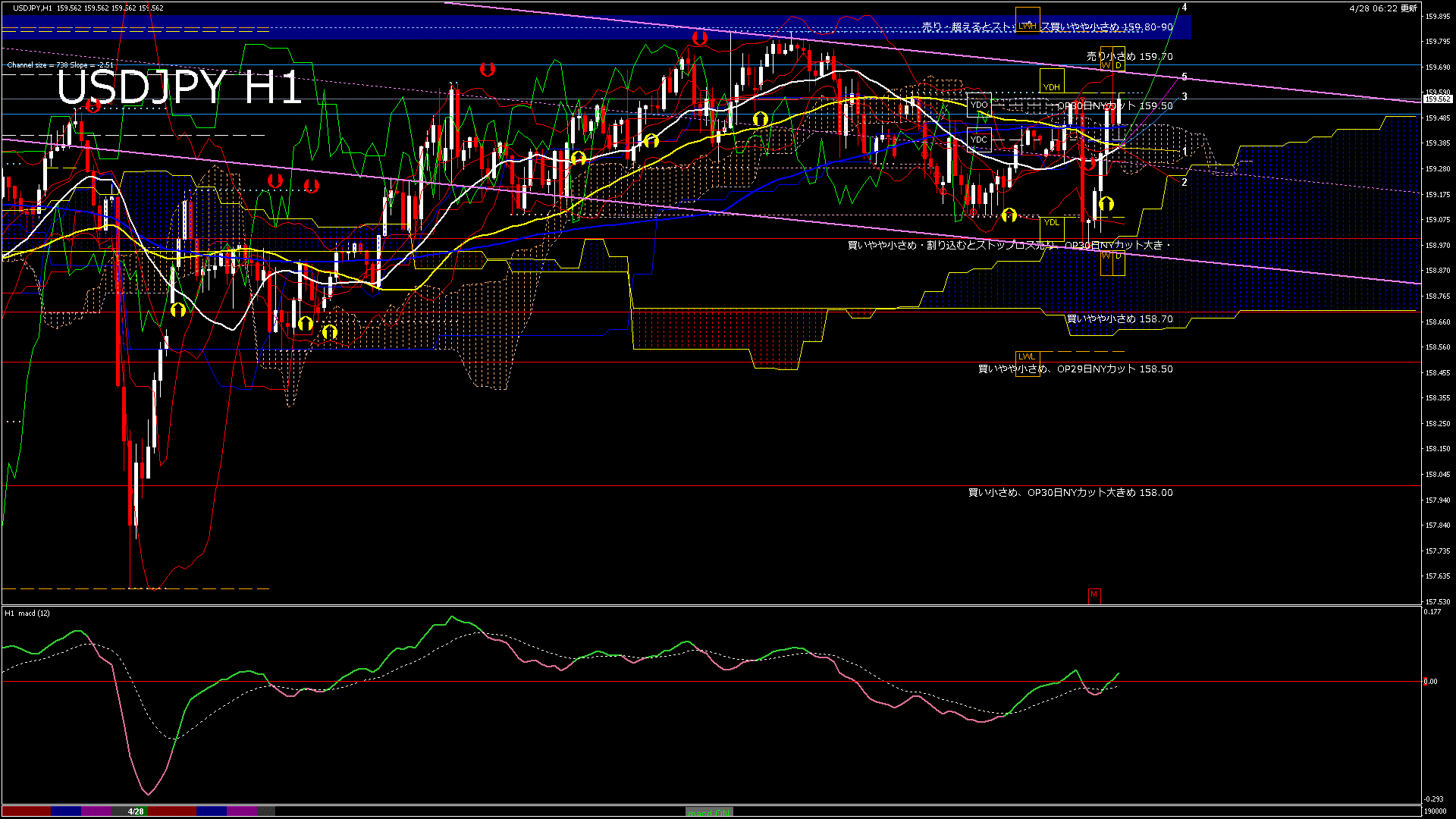Click the H1 macd (12) indicator label

pos(27,613)
